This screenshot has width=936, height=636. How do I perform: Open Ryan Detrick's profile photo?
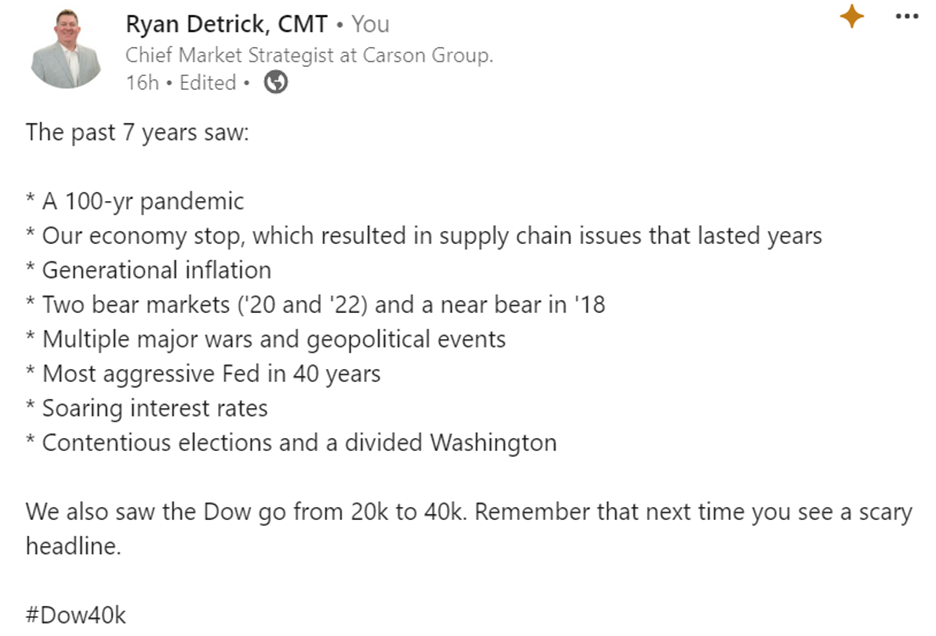point(66,49)
